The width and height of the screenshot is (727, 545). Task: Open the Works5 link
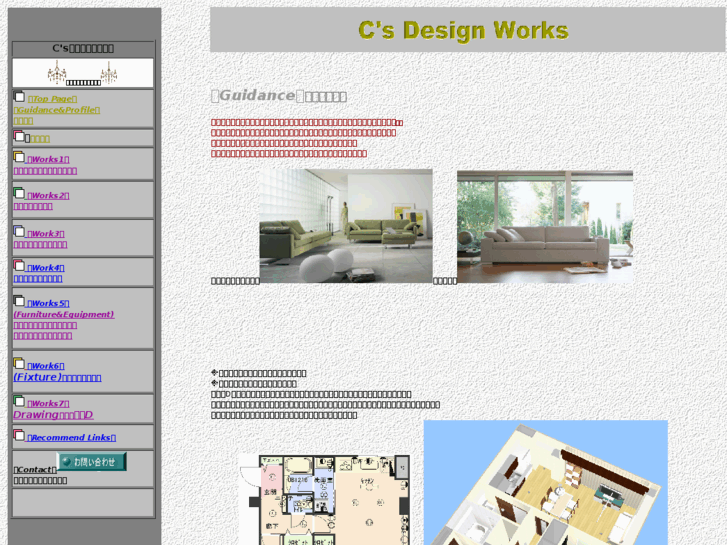click(x=48, y=303)
